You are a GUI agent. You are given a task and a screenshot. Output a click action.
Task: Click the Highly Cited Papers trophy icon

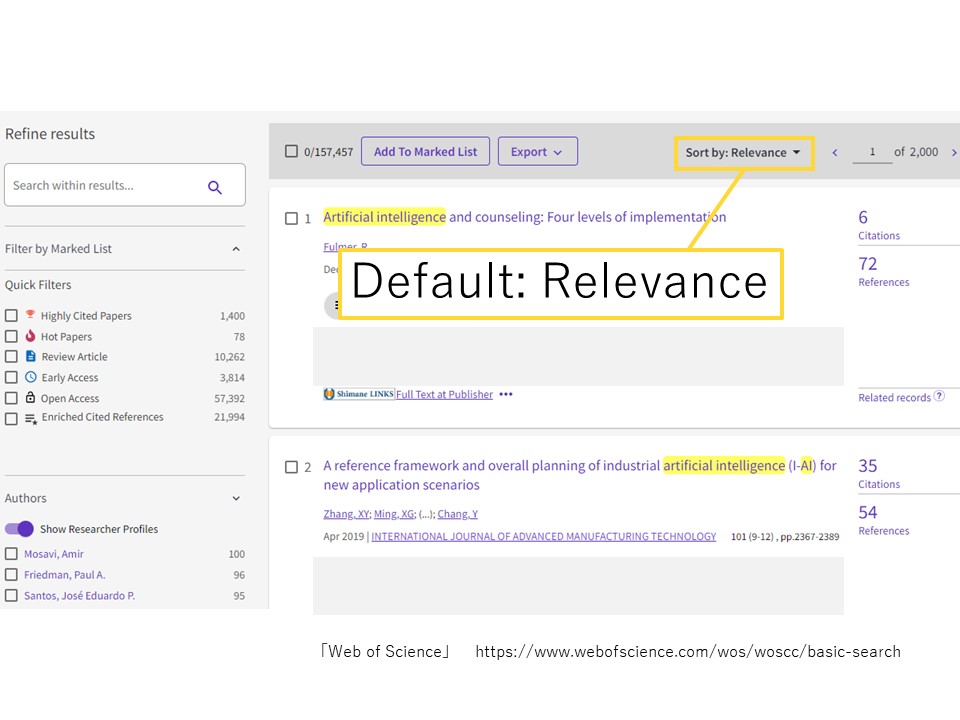point(30,315)
